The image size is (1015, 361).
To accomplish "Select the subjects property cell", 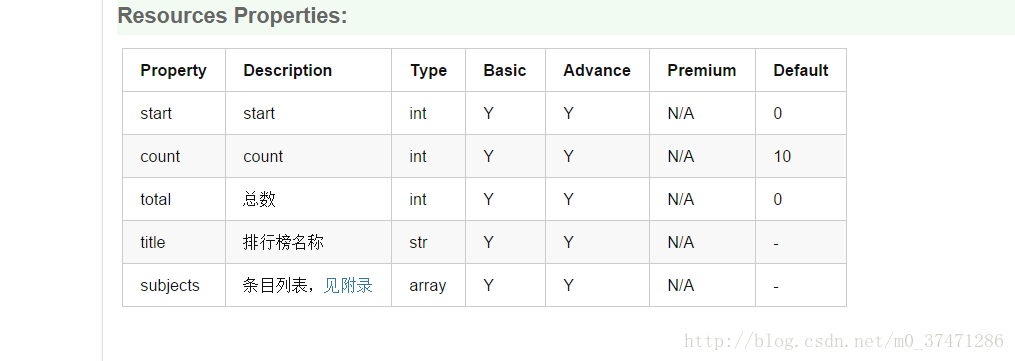I will click(x=174, y=285).
